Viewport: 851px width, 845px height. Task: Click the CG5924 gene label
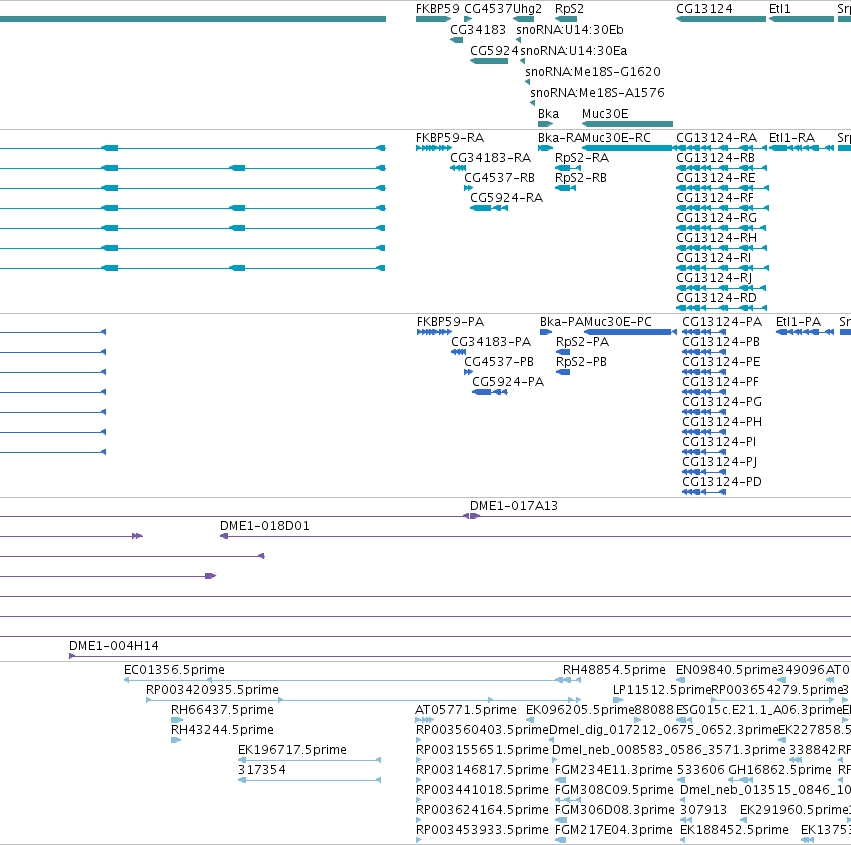tap(494, 50)
